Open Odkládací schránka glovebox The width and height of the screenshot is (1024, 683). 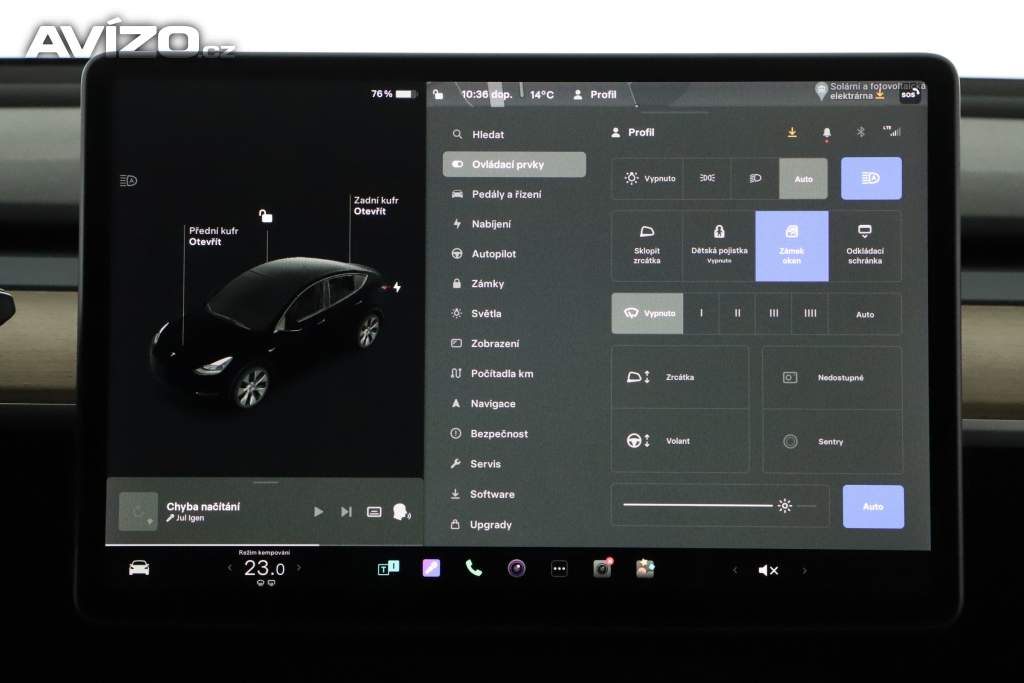click(865, 246)
